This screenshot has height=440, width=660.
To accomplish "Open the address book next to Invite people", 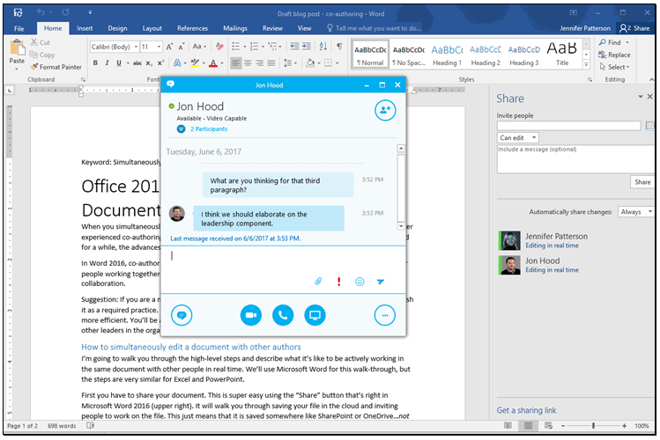I will [x=650, y=125].
